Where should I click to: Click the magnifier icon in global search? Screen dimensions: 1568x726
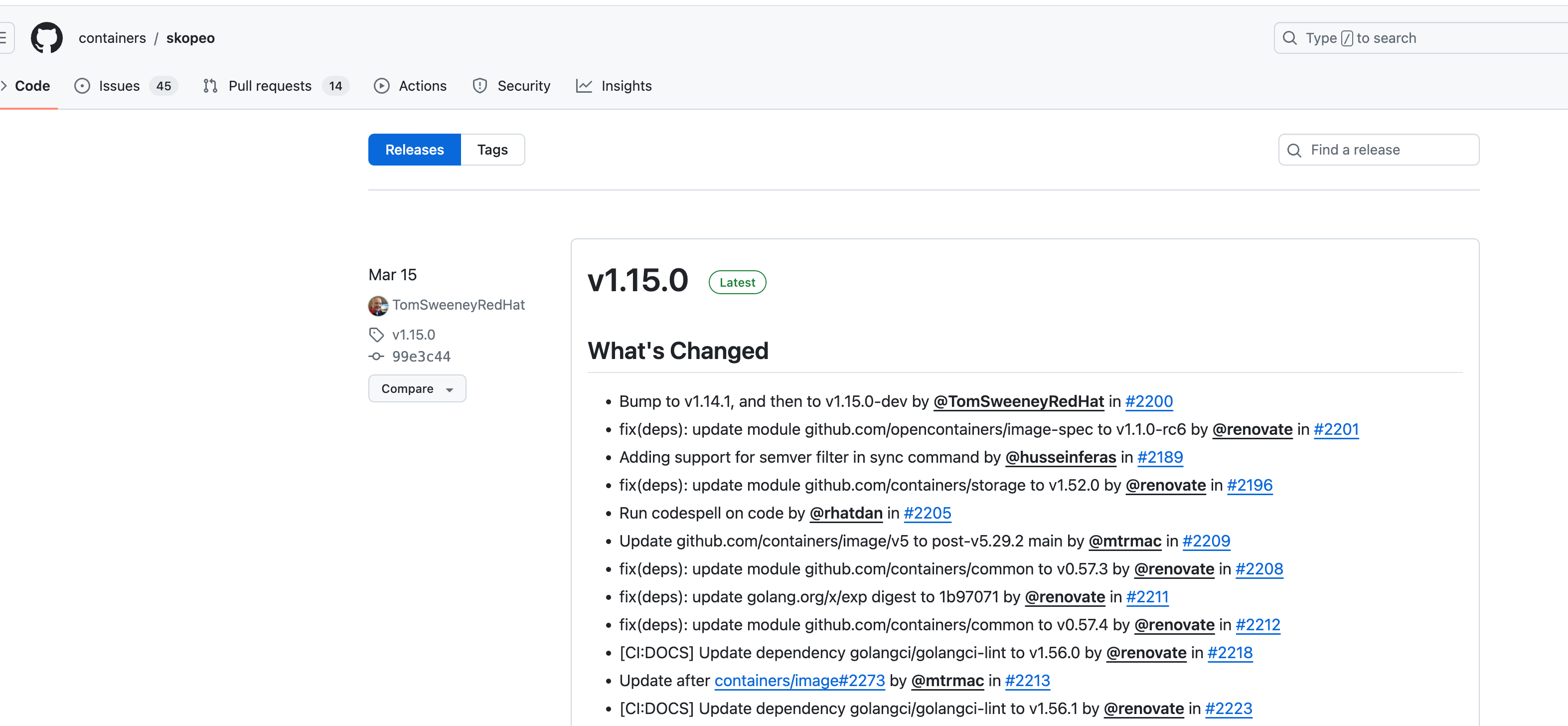pyautogui.click(x=1289, y=38)
